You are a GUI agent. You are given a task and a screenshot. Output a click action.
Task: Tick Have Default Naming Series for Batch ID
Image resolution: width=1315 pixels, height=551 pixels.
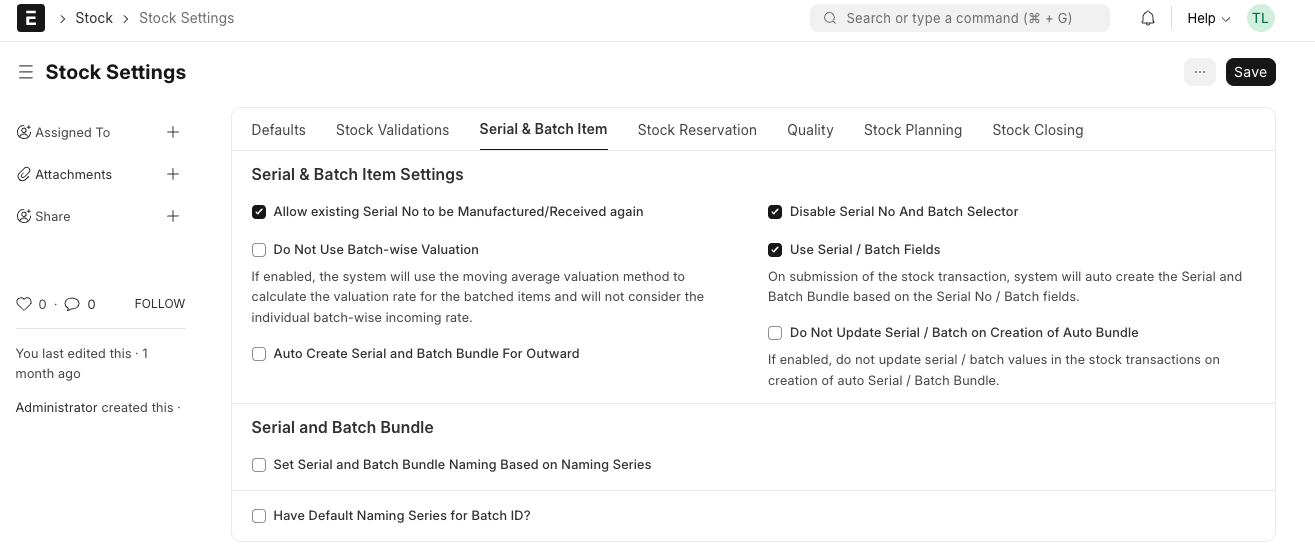259,516
